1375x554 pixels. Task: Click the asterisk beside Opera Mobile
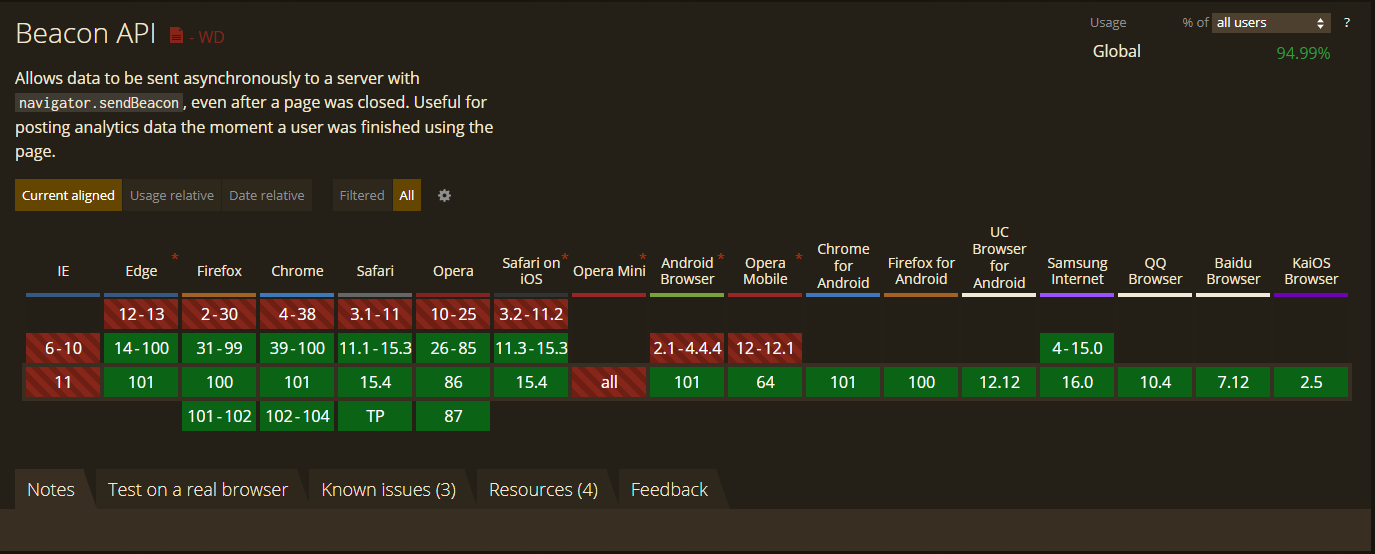pyautogui.click(x=799, y=258)
